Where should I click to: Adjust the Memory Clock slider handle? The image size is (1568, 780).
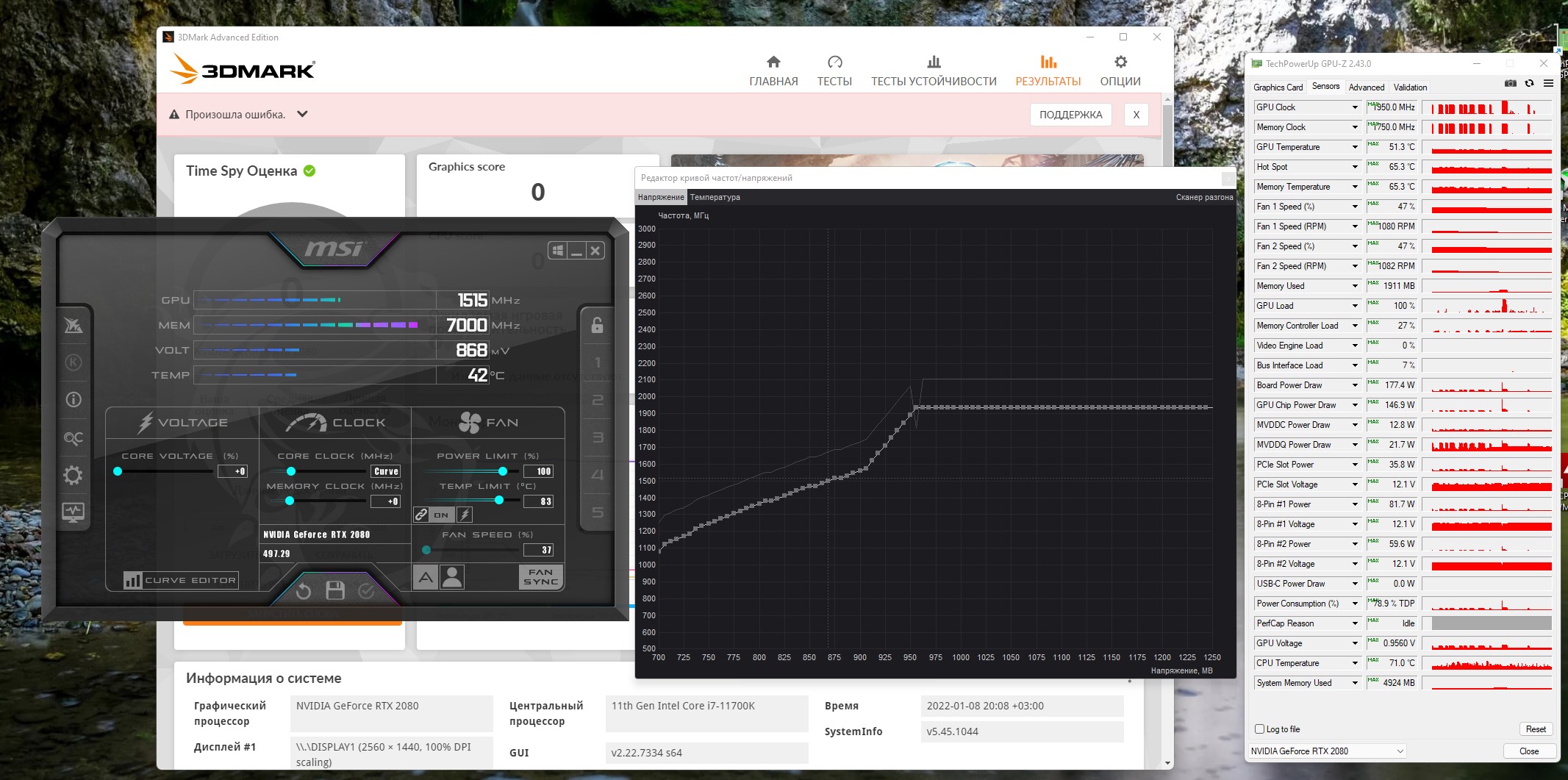[290, 501]
